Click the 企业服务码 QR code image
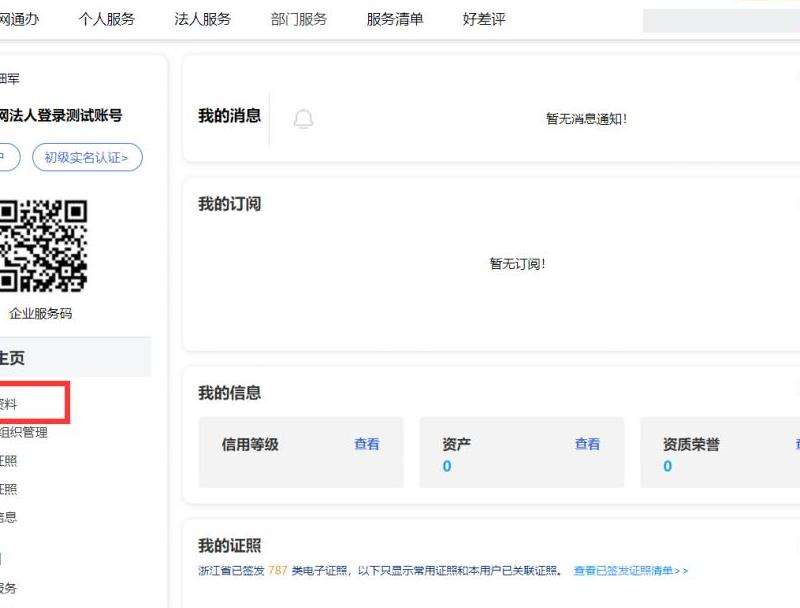This screenshot has width=800, height=608. coord(42,245)
